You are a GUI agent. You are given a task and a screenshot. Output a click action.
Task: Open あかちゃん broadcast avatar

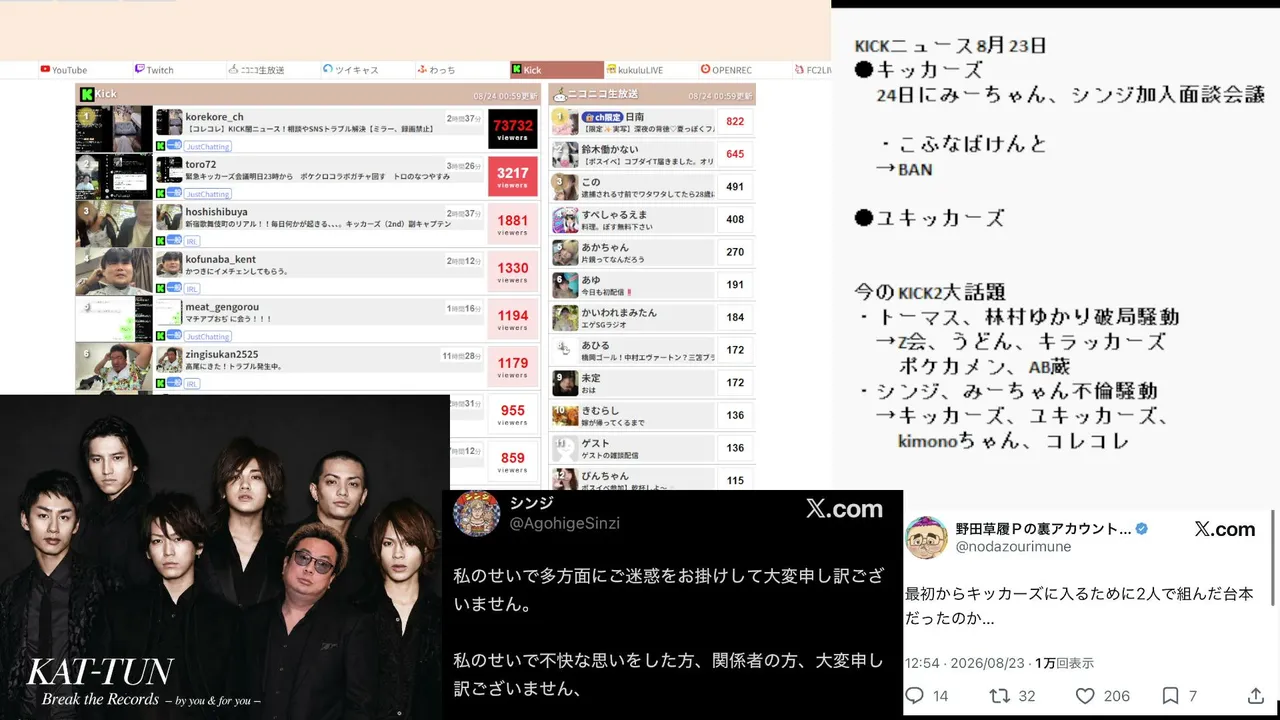pos(566,252)
